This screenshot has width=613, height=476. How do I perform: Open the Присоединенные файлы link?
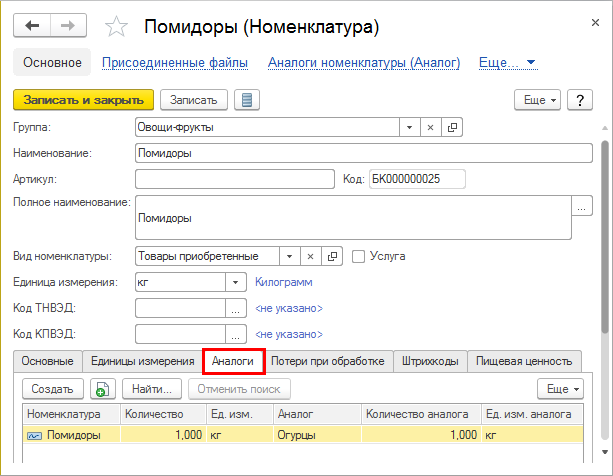175,62
